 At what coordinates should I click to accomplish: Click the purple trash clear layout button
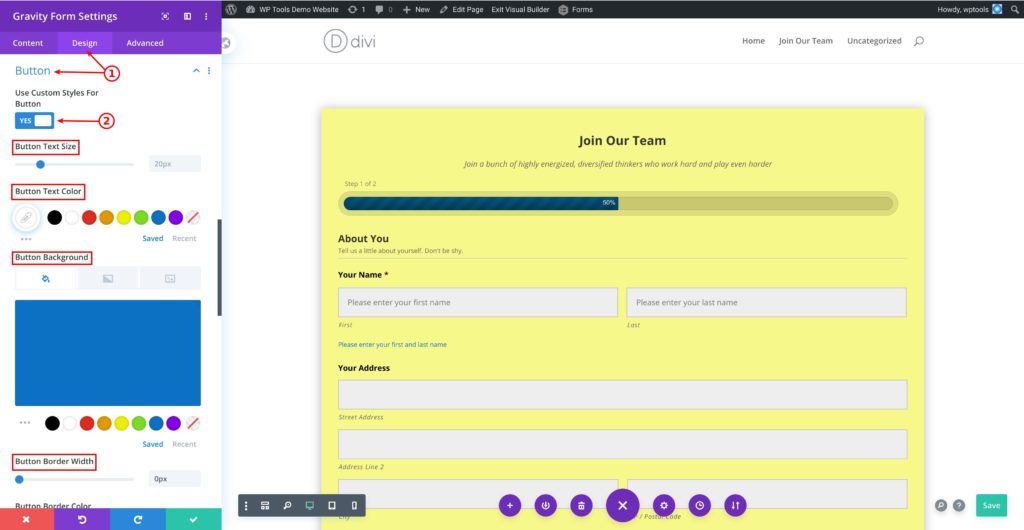(581, 505)
